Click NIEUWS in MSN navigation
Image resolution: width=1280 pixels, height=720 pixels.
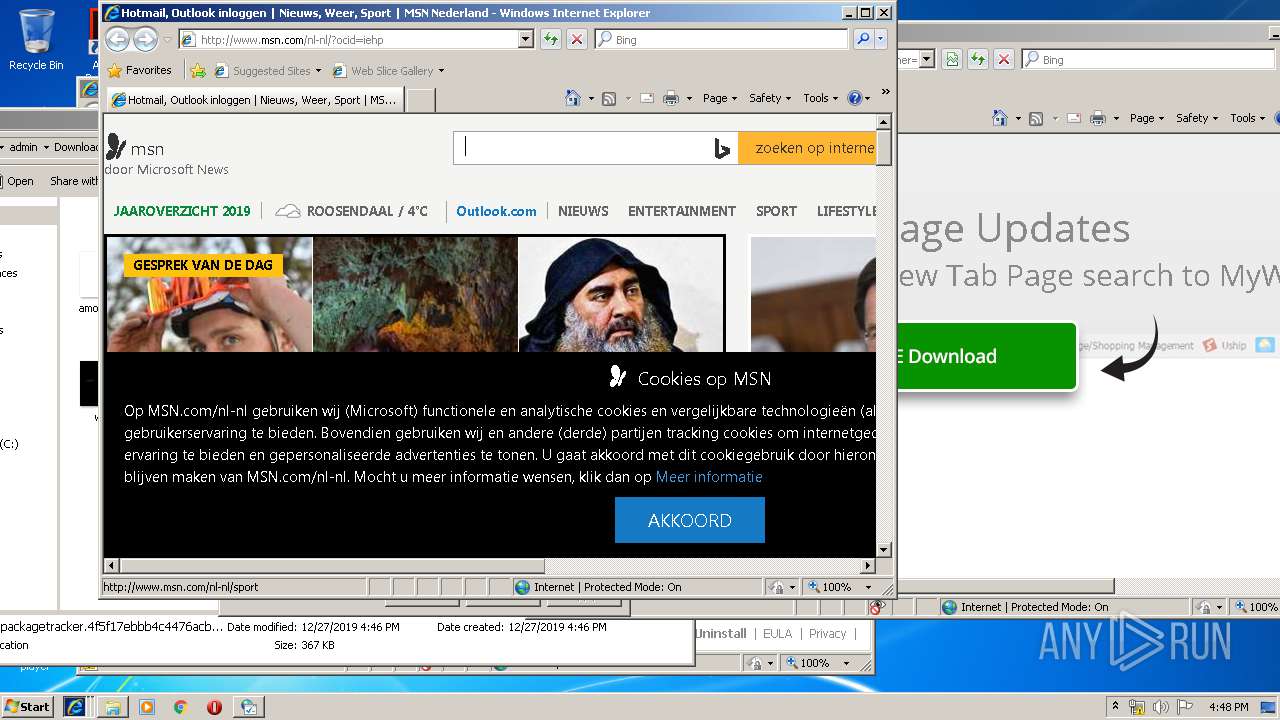point(583,211)
